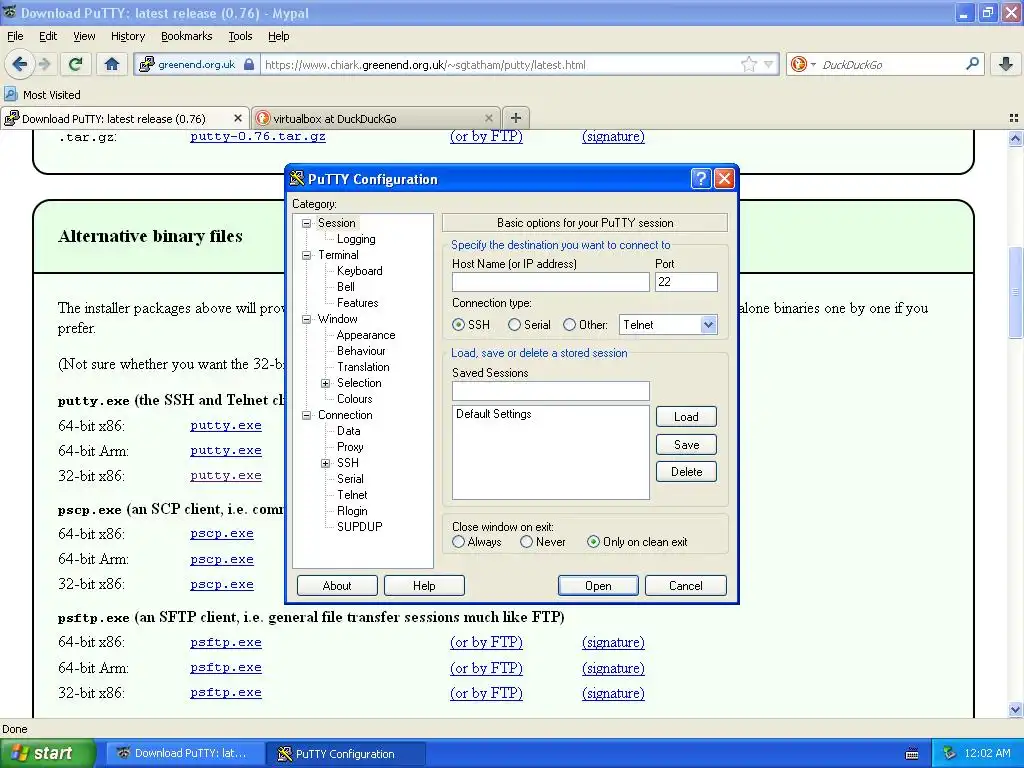Image resolution: width=1024 pixels, height=768 pixels.
Task: Click the 64-bit x86 psftp.exe link
Action: click(226, 642)
